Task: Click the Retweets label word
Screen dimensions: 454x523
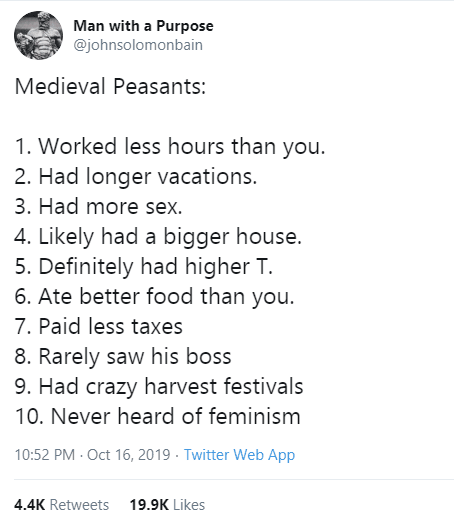Action: coord(79,505)
